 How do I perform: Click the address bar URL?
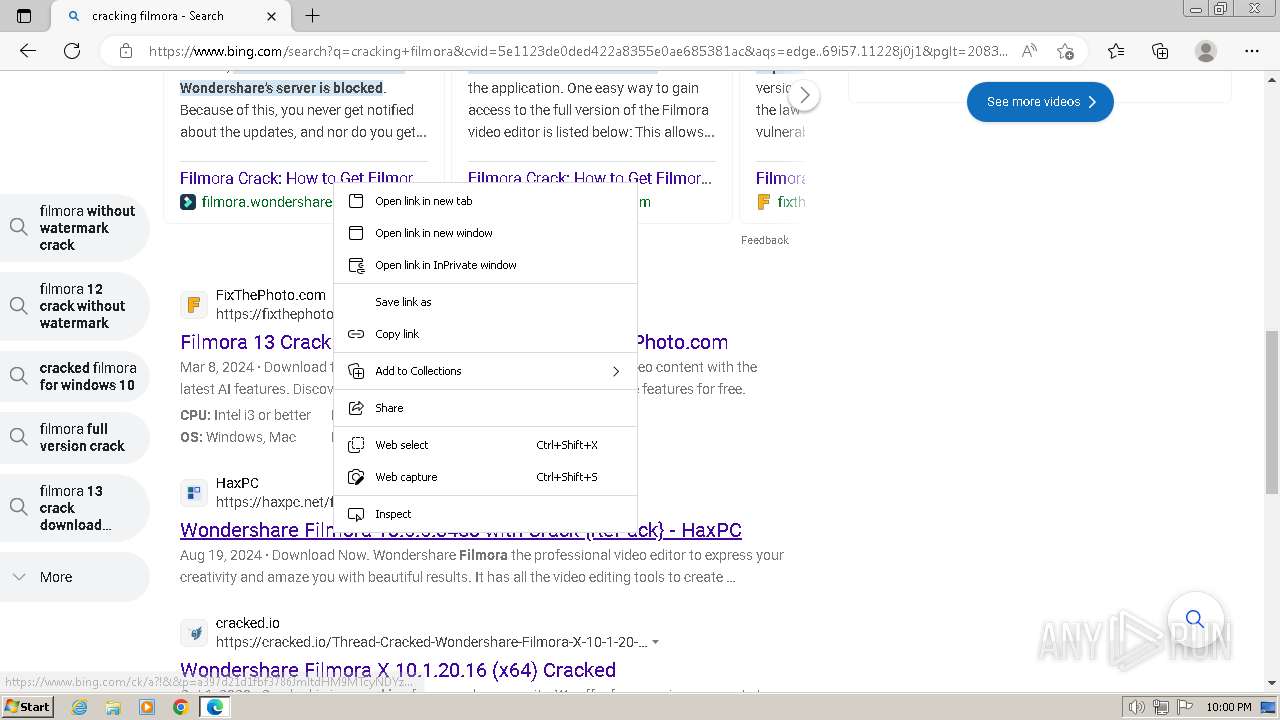(x=578, y=51)
